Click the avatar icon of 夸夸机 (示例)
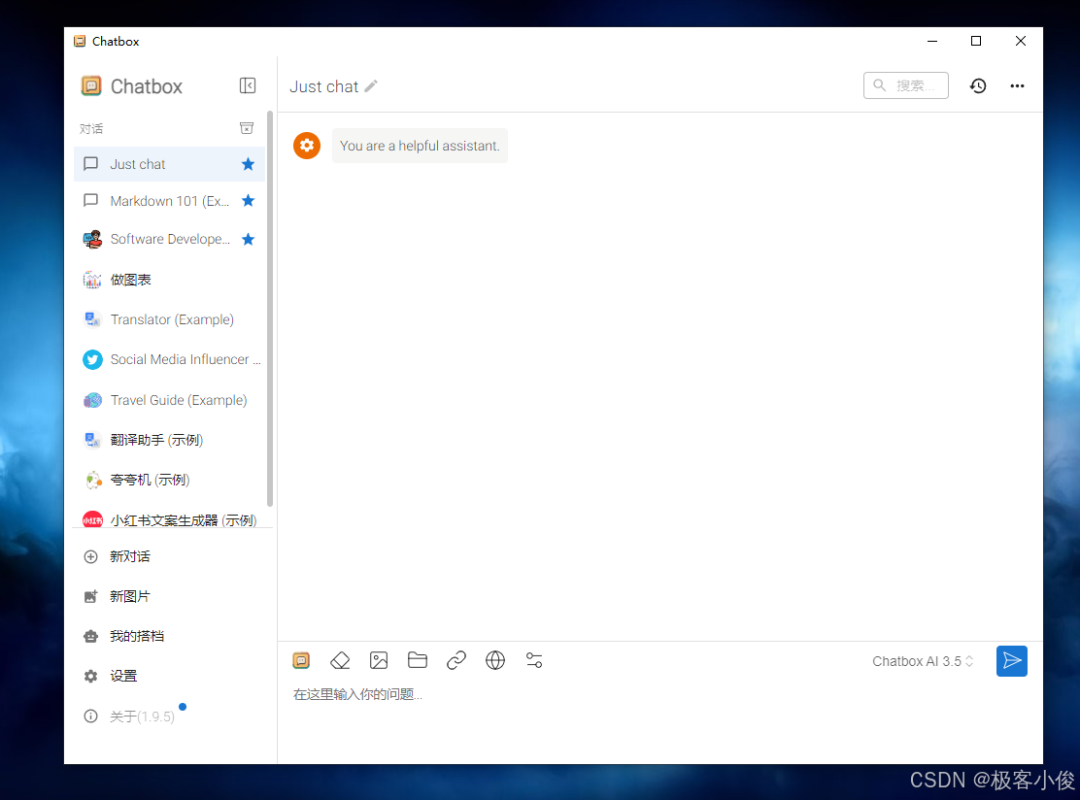This screenshot has height=800, width=1080. (x=92, y=480)
